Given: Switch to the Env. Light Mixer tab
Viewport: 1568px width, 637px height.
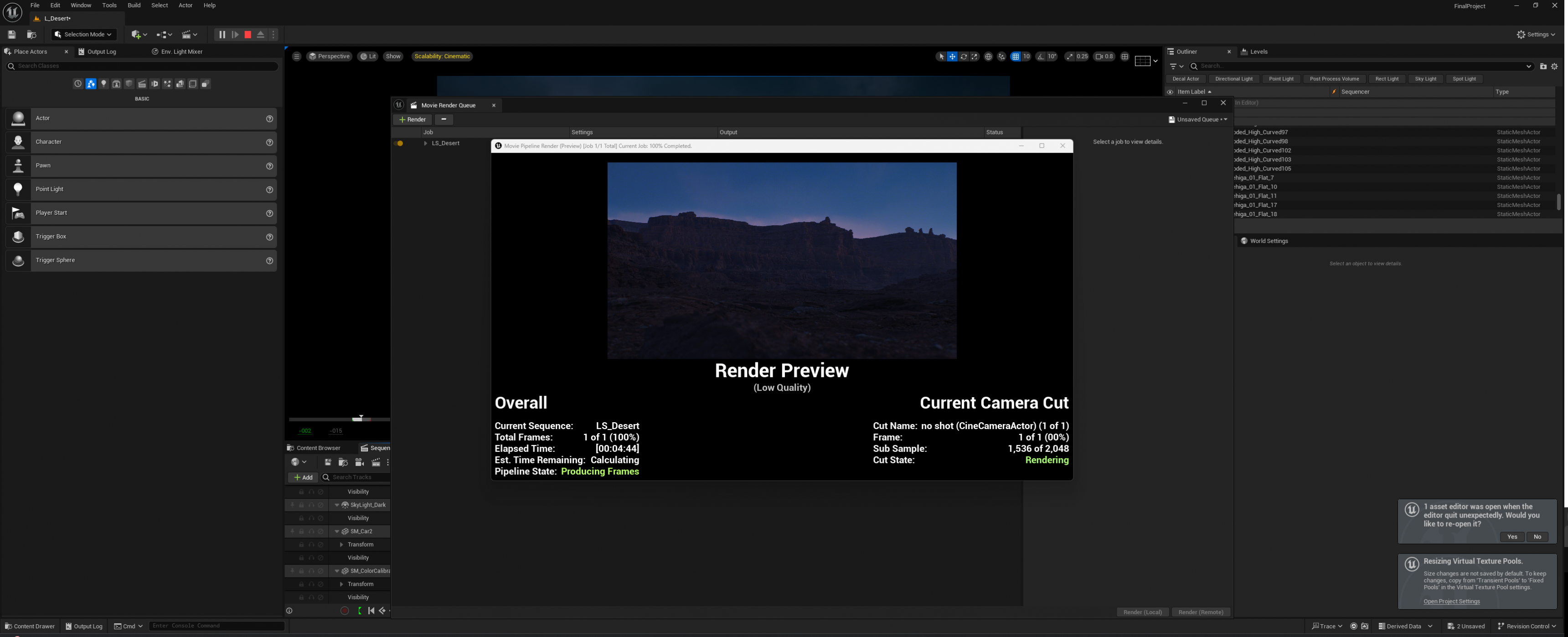Looking at the screenshot, I should (x=177, y=52).
